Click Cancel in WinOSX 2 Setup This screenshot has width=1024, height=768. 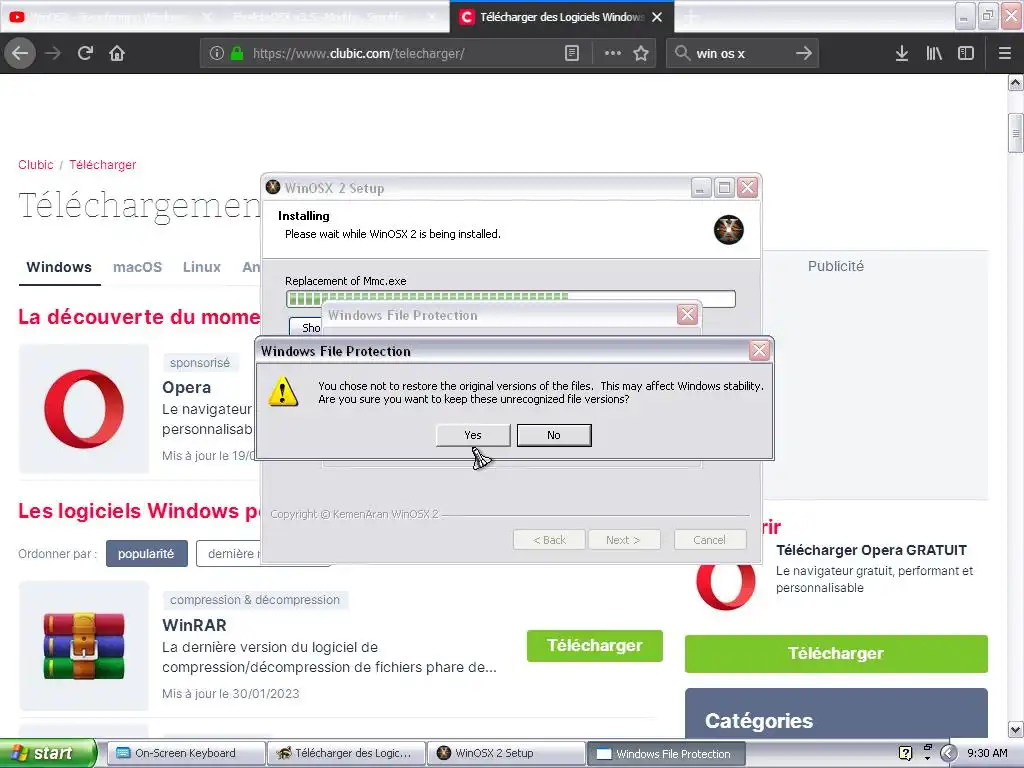(x=709, y=539)
